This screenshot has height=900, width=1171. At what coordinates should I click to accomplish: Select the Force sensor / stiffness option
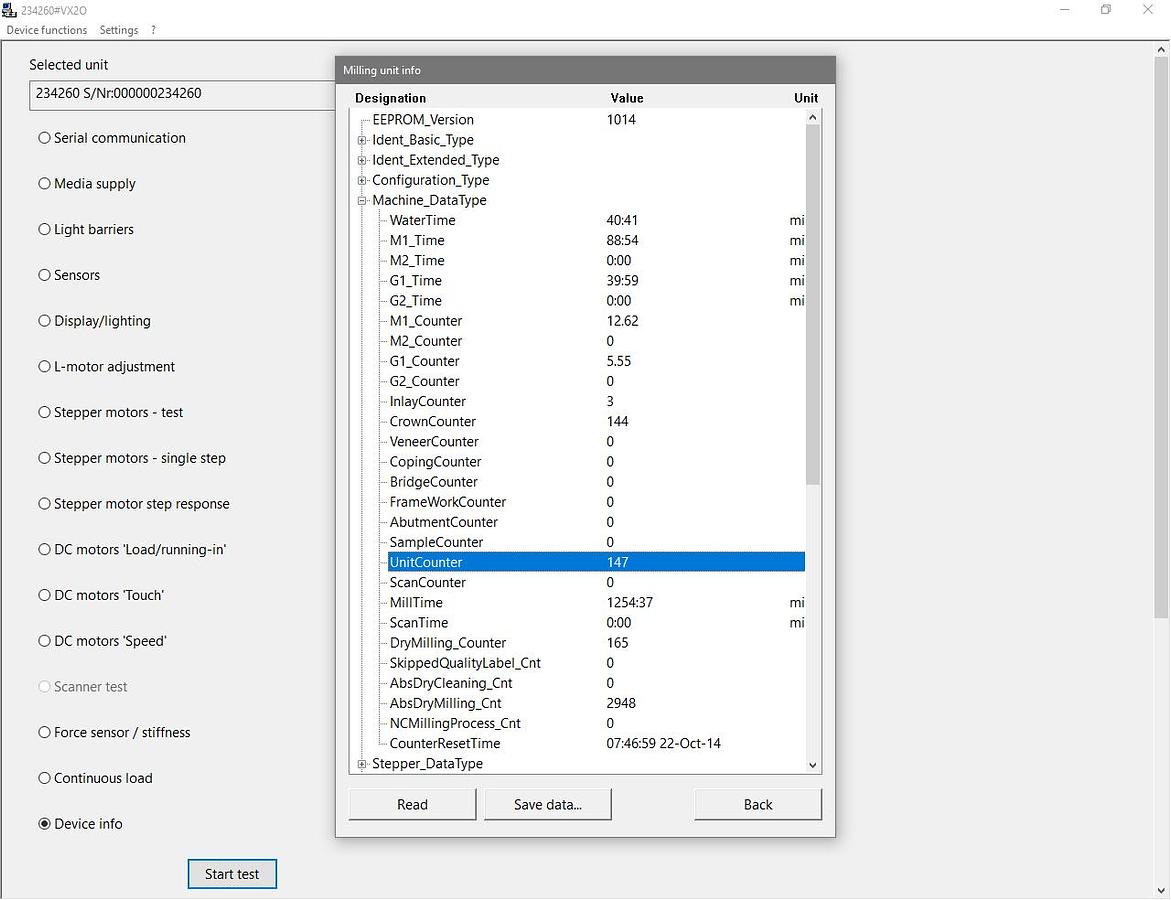pyautogui.click(x=45, y=733)
